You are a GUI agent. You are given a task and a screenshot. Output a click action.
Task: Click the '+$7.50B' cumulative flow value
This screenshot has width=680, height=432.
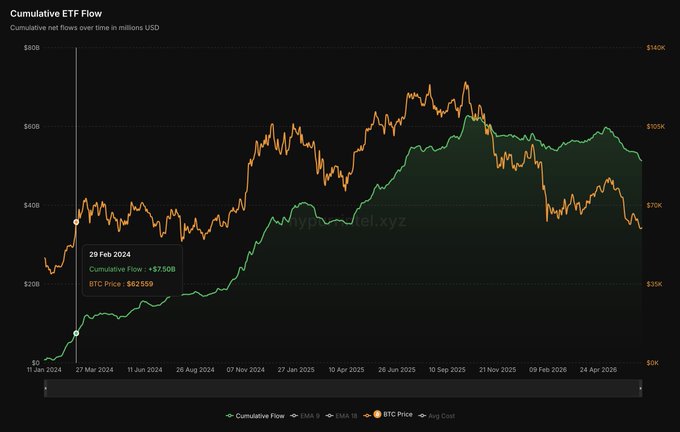coord(162,269)
